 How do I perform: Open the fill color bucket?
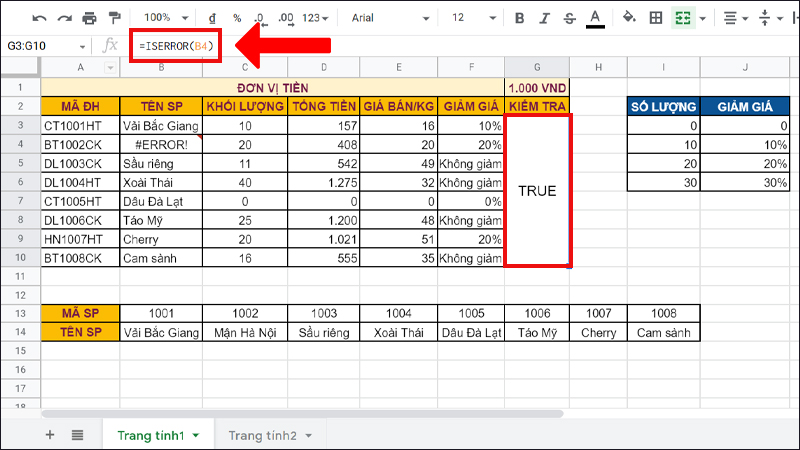click(x=629, y=18)
